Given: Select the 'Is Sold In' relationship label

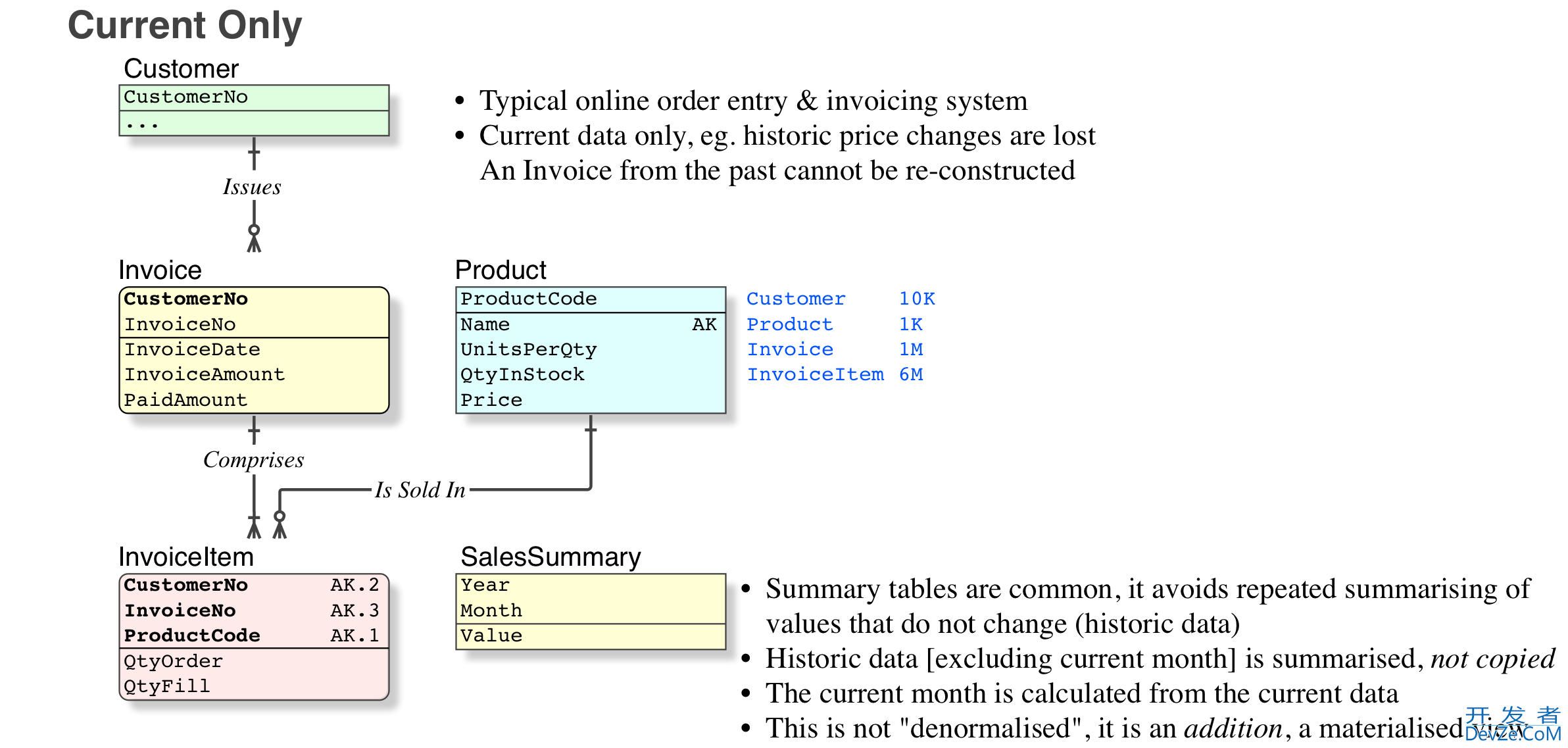Looking at the screenshot, I should pyautogui.click(x=420, y=490).
